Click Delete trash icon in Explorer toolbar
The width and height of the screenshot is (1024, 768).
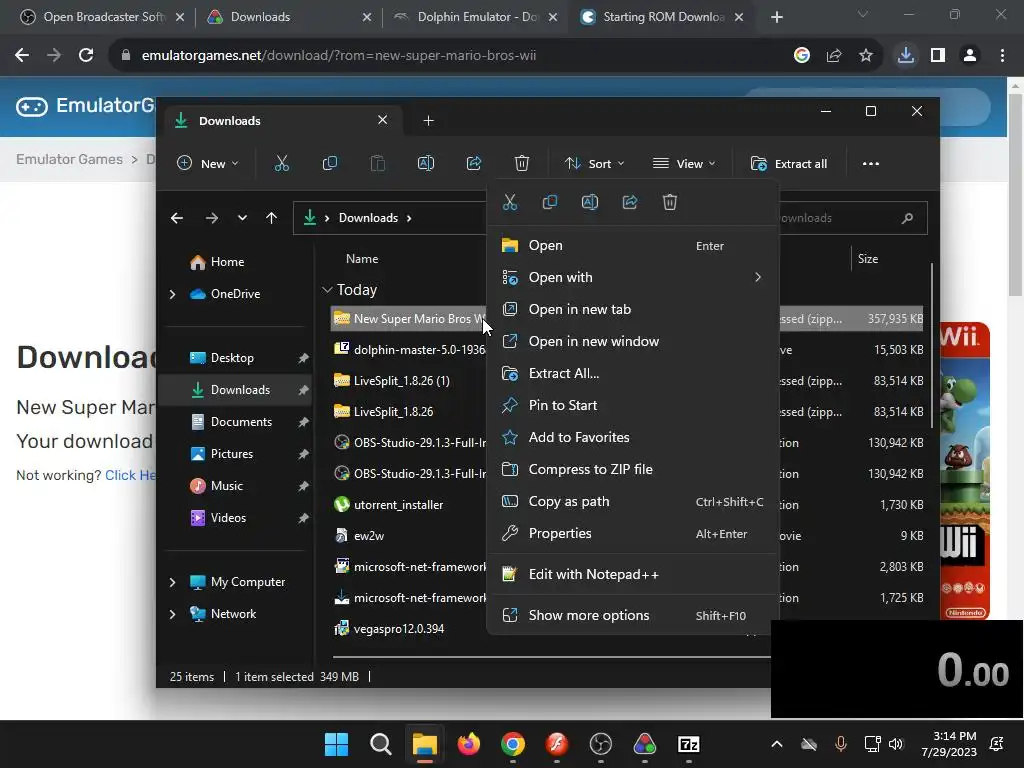(x=522, y=163)
